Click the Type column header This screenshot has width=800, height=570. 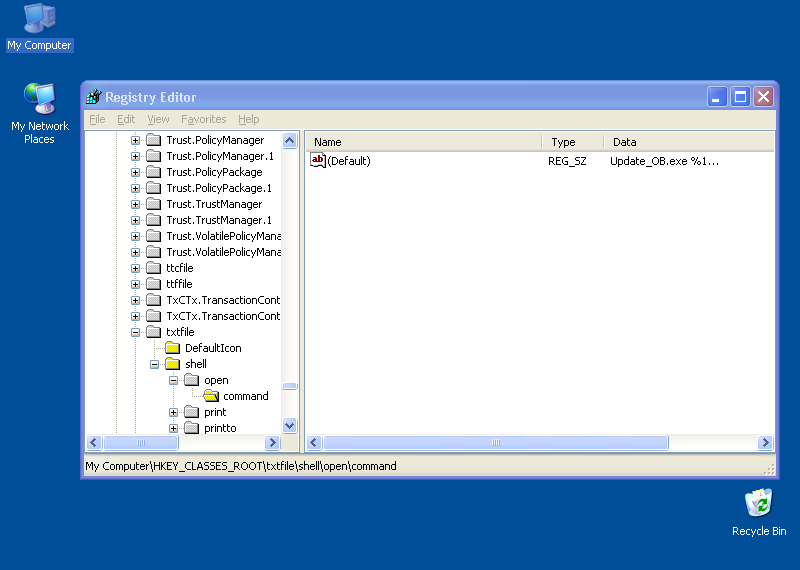click(572, 142)
